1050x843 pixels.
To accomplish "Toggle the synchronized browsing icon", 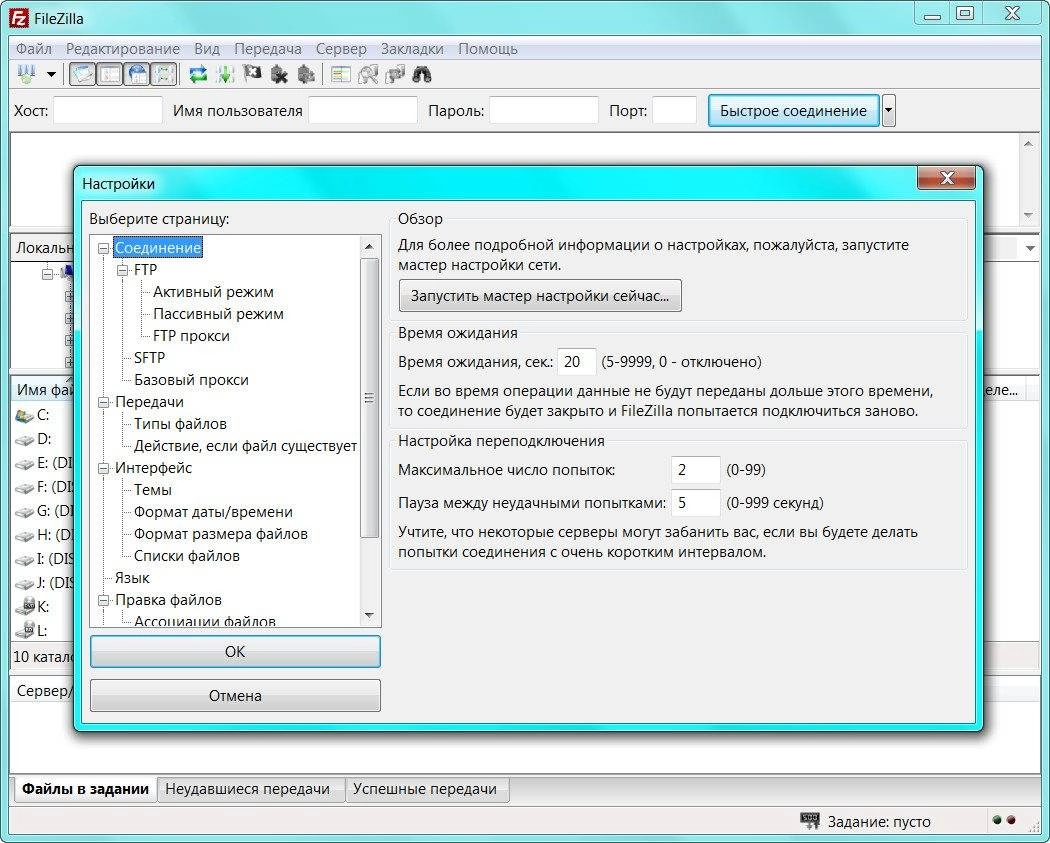I will [x=395, y=74].
